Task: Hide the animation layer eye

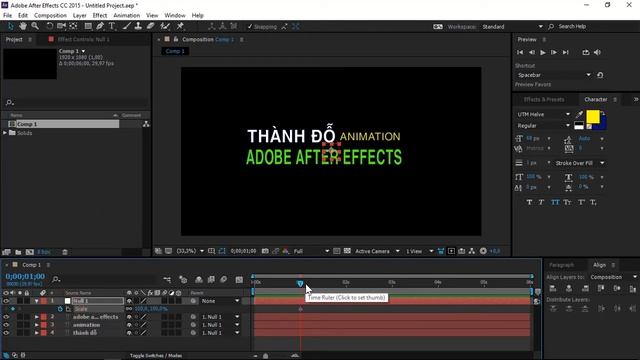Action: click(6, 325)
